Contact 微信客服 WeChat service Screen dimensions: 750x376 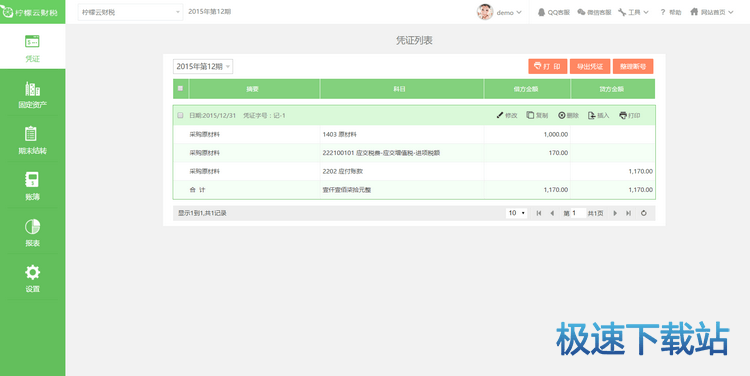(x=594, y=12)
